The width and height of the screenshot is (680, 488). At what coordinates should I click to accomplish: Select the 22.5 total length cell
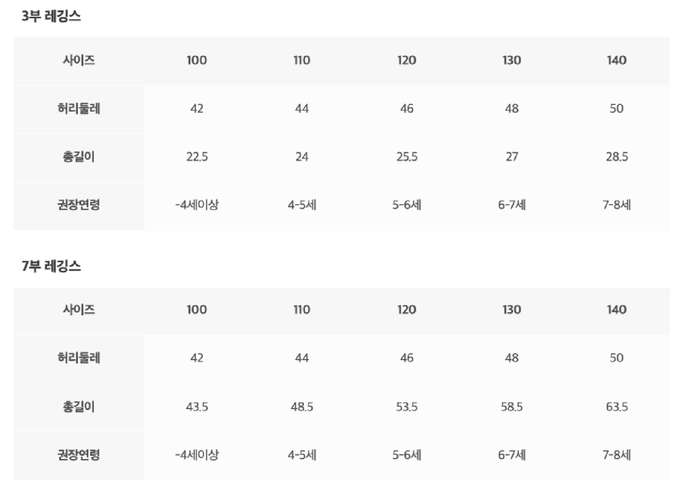pyautogui.click(x=197, y=156)
